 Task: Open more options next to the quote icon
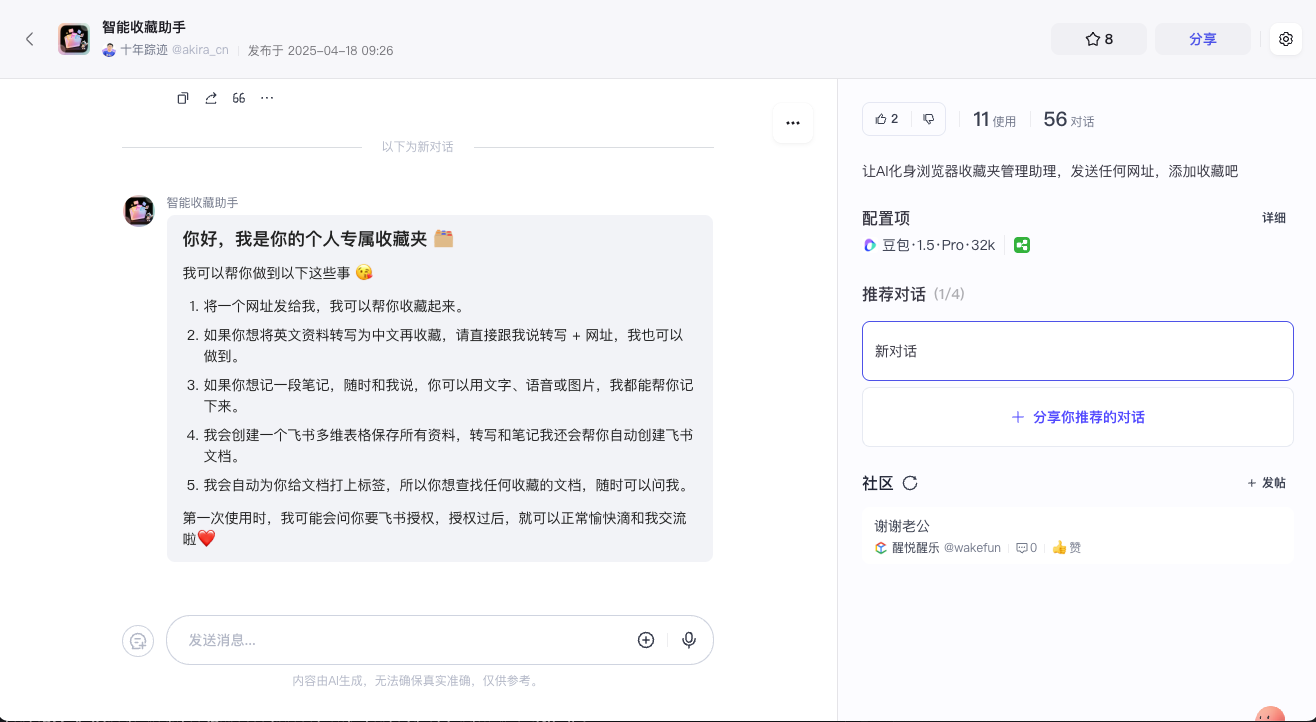[267, 98]
